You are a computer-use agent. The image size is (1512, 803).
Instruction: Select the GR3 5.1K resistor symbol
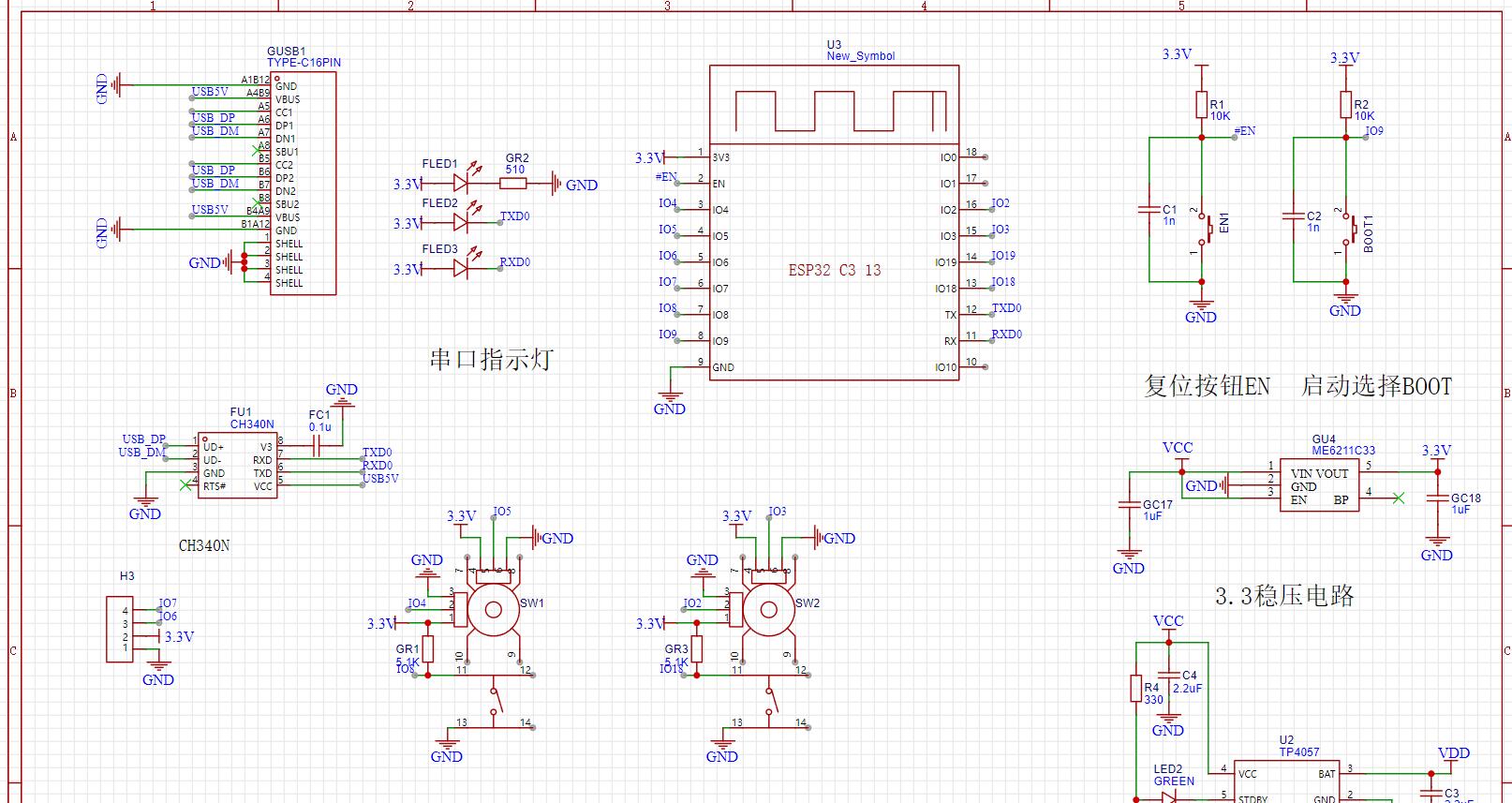pyautogui.click(x=698, y=648)
